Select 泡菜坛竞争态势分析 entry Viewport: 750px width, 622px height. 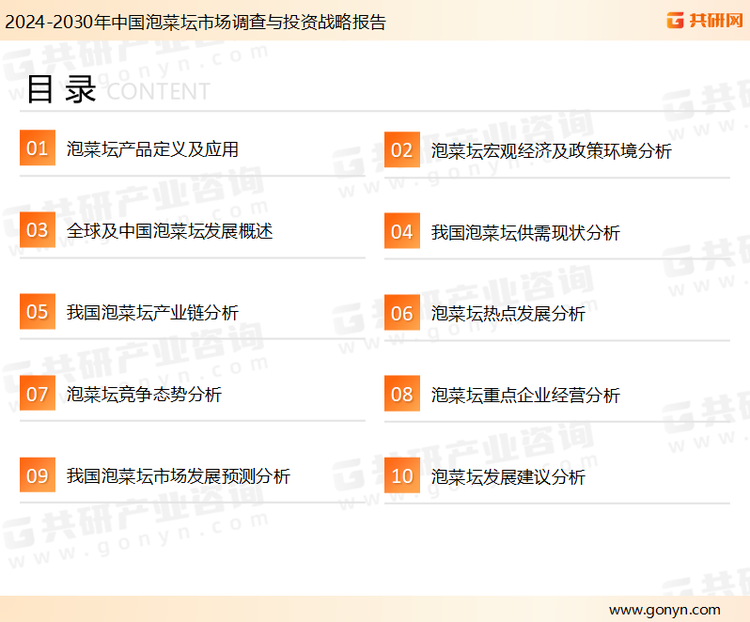[x=144, y=395]
